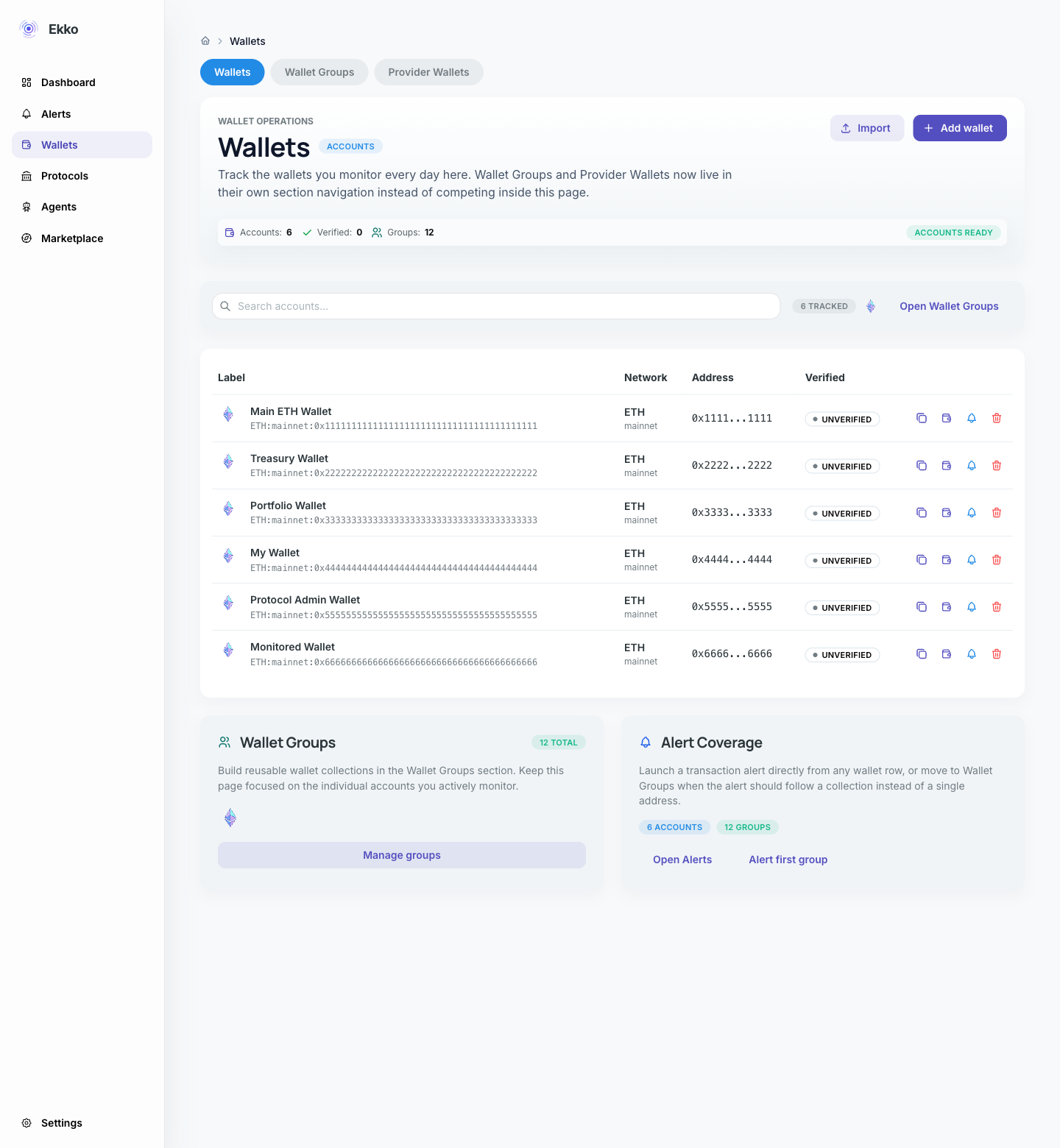Focus the Search accounts field
This screenshot has height=1148, width=1060.
tap(496, 306)
